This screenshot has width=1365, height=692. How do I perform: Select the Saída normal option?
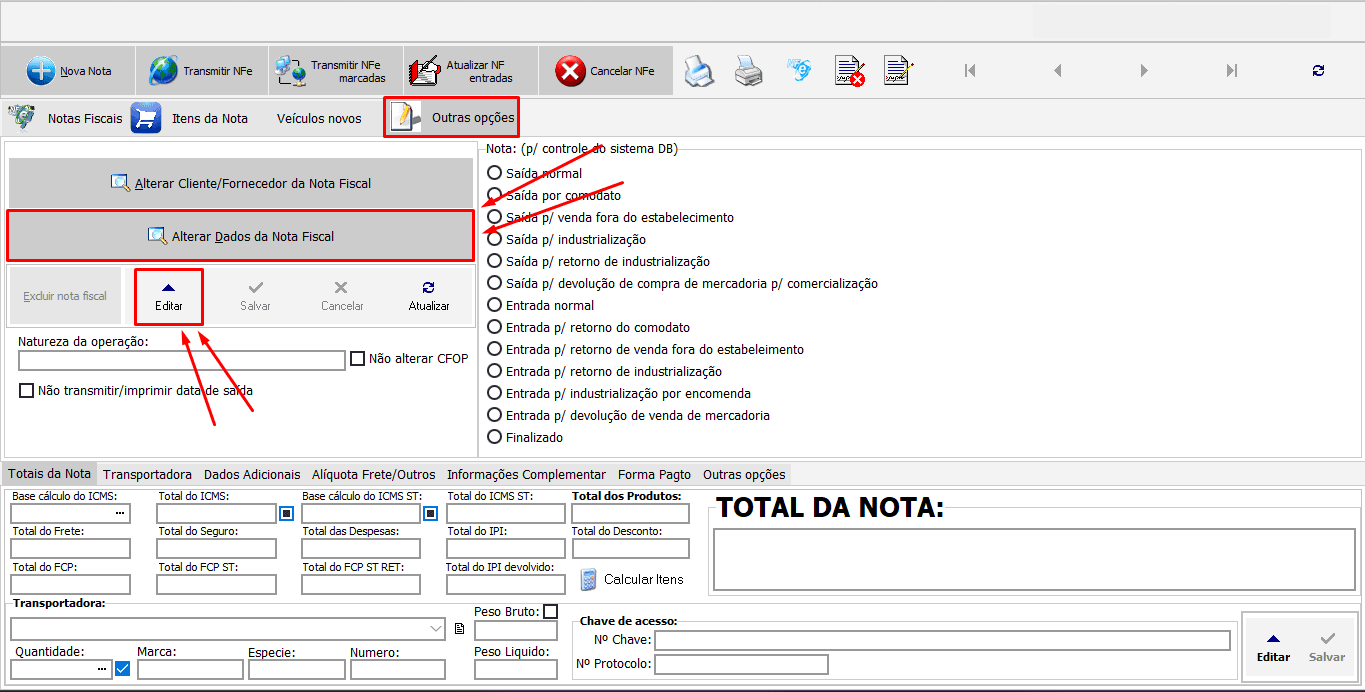tap(495, 172)
